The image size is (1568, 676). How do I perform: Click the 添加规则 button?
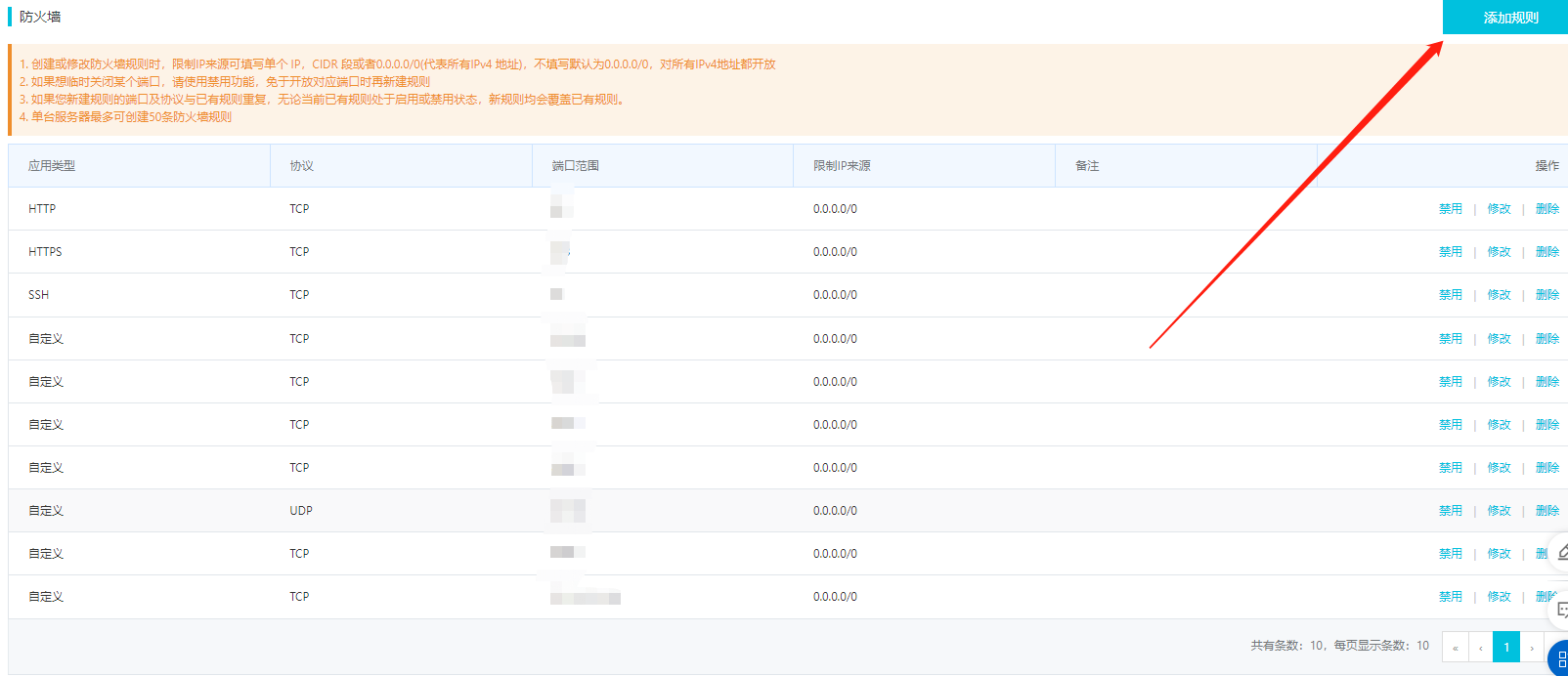pos(1509,18)
